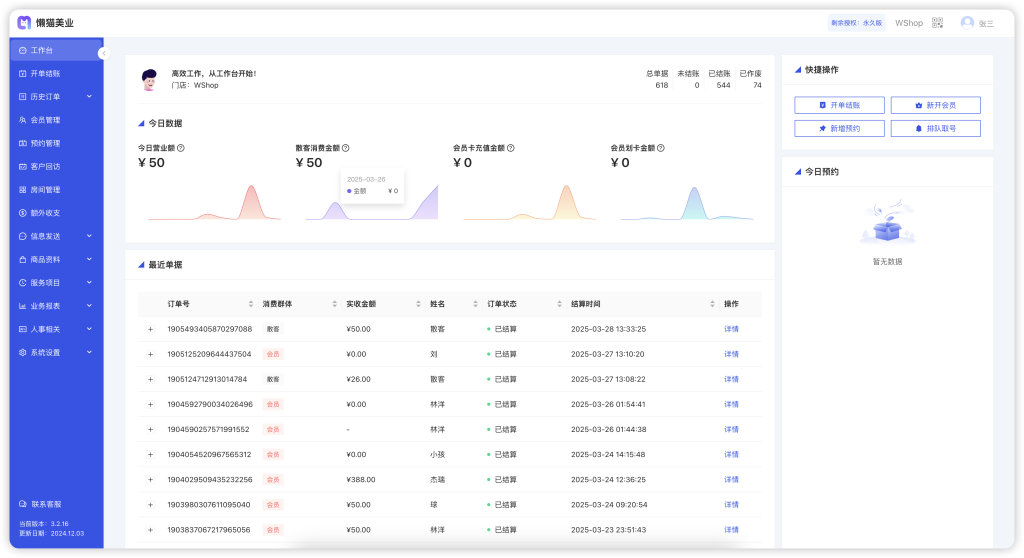Image resolution: width=1024 pixels, height=558 pixels.
Task: Click the 新开会员 button
Action: coord(935,105)
